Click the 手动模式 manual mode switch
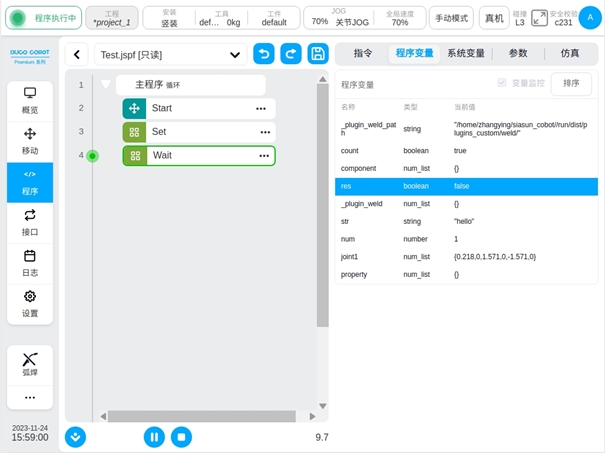This screenshot has height=453, width=605. click(x=451, y=18)
